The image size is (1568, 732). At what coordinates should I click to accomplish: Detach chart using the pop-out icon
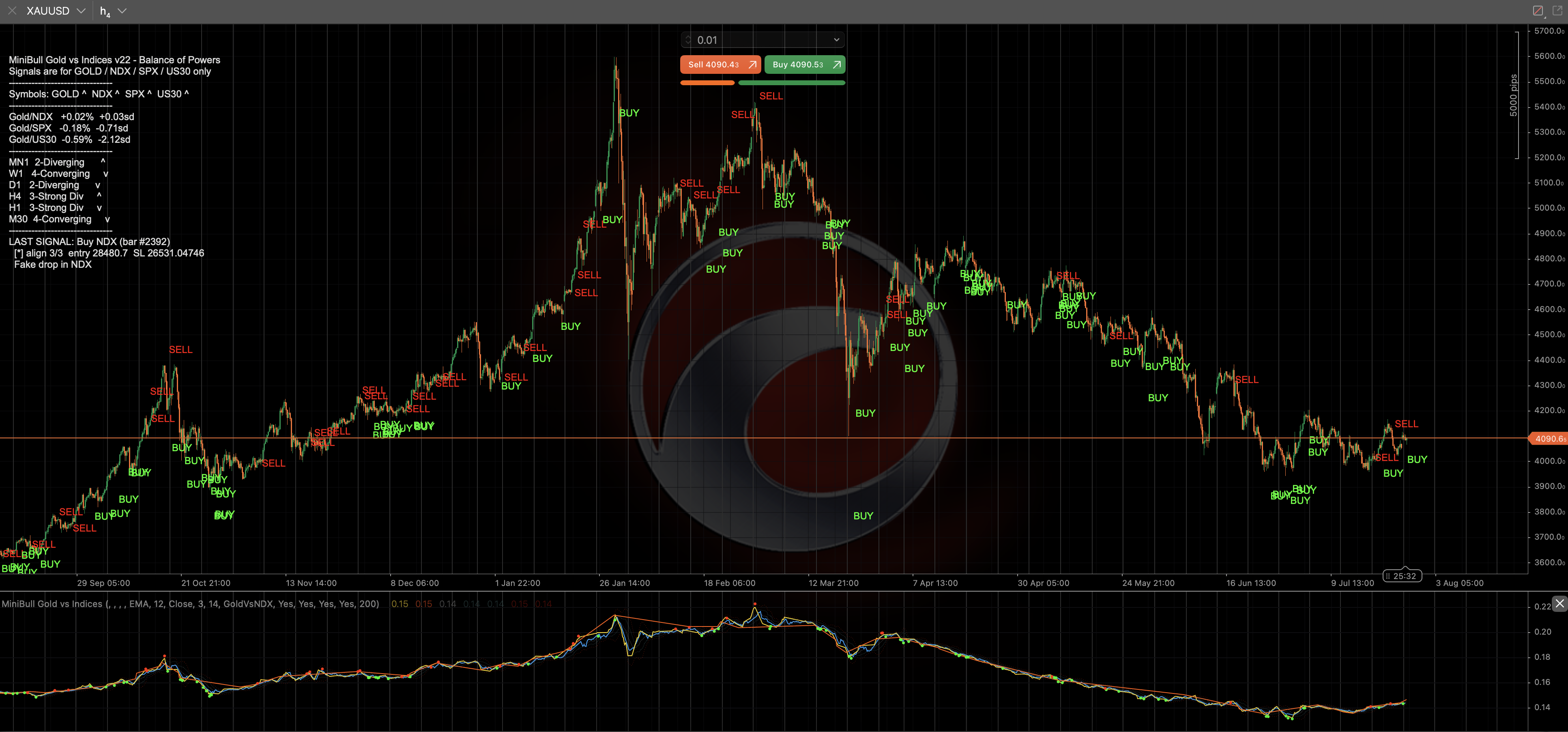[1557, 11]
